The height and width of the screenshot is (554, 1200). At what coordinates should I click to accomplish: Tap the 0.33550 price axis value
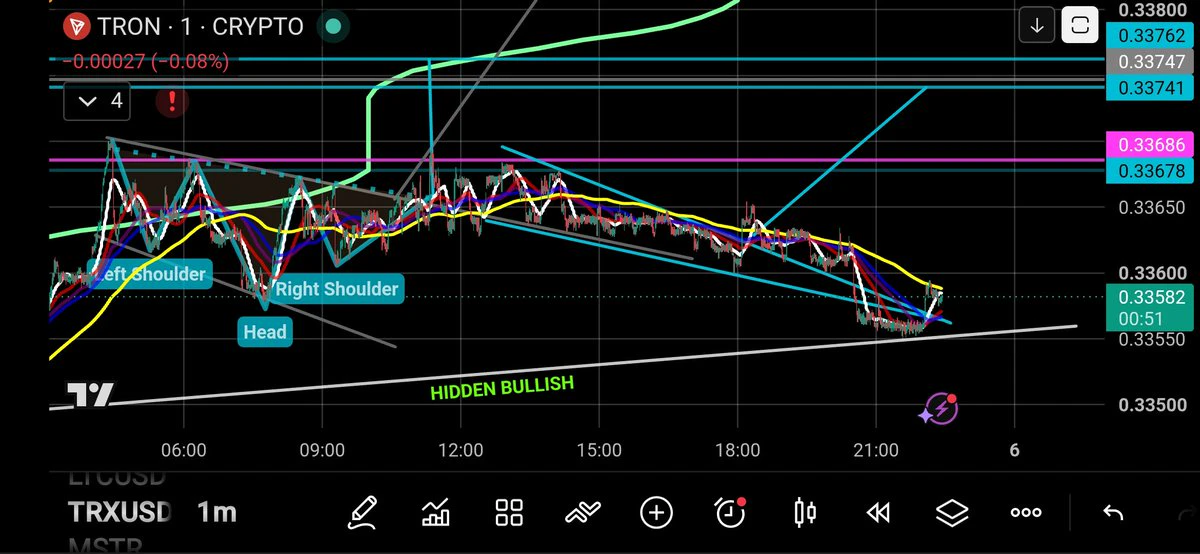pyautogui.click(x=1152, y=340)
